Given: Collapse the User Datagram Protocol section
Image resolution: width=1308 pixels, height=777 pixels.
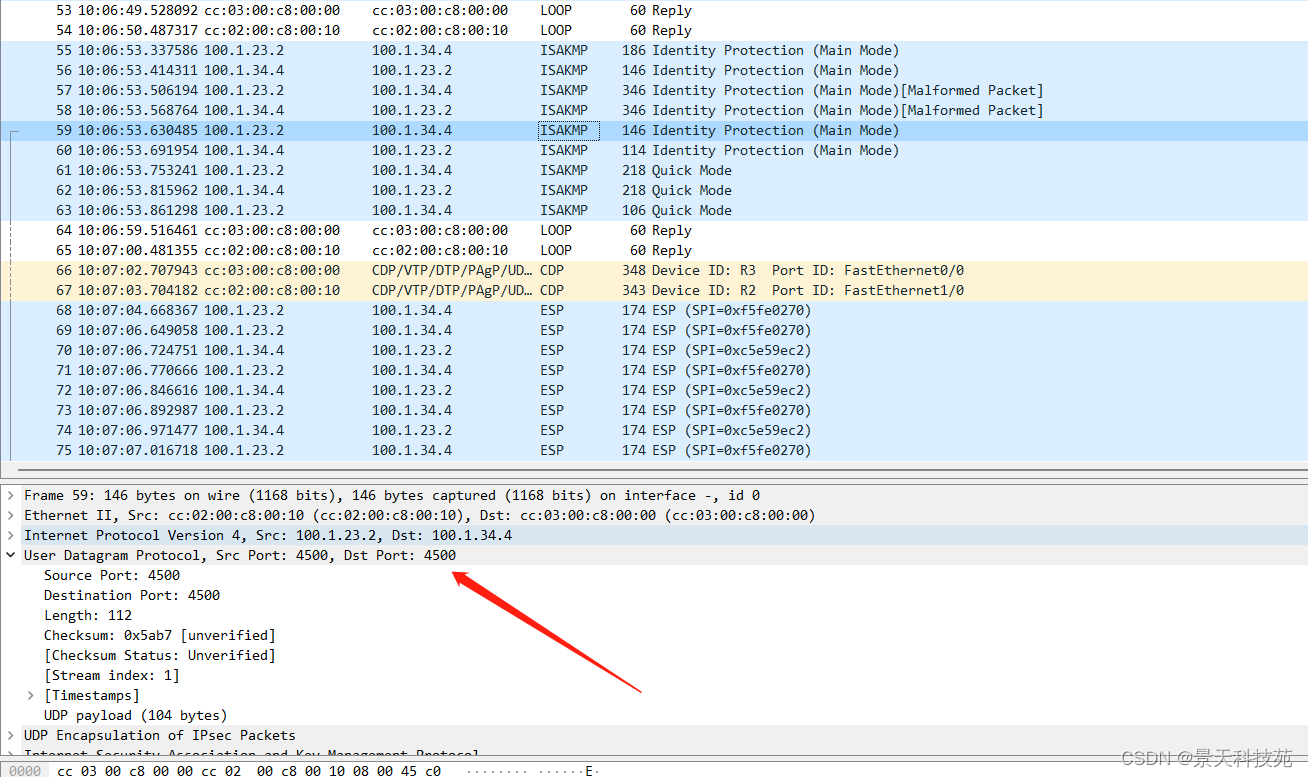Looking at the screenshot, I should 10,555.
